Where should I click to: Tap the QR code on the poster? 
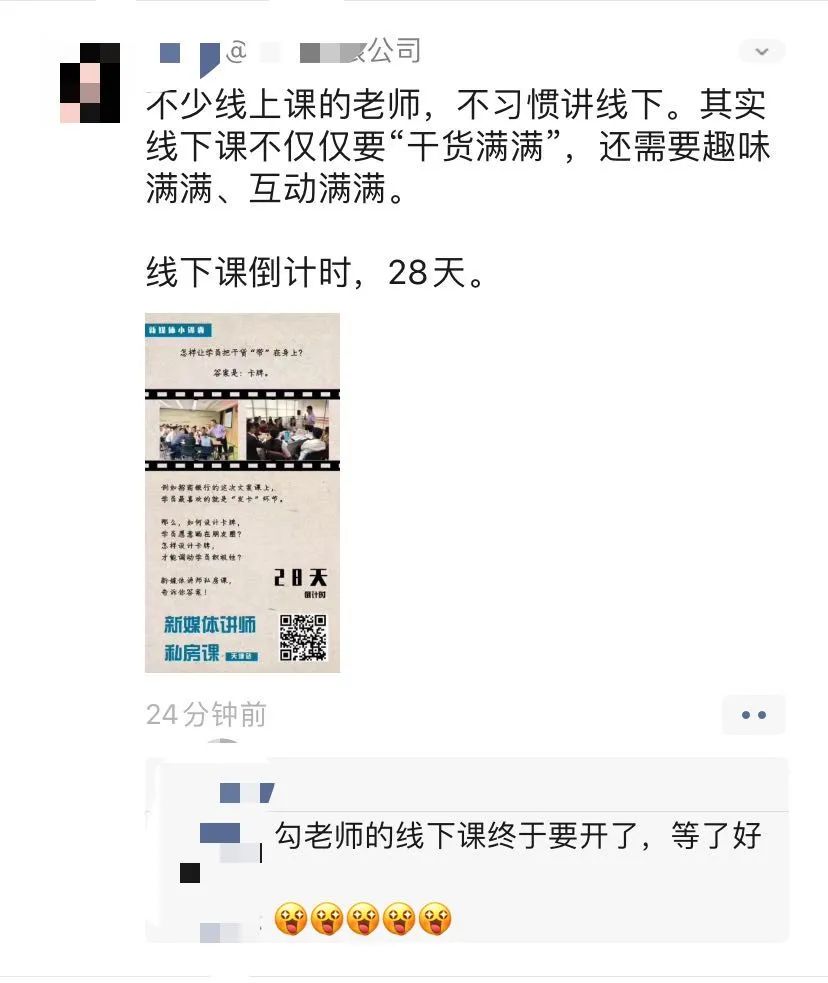303,638
